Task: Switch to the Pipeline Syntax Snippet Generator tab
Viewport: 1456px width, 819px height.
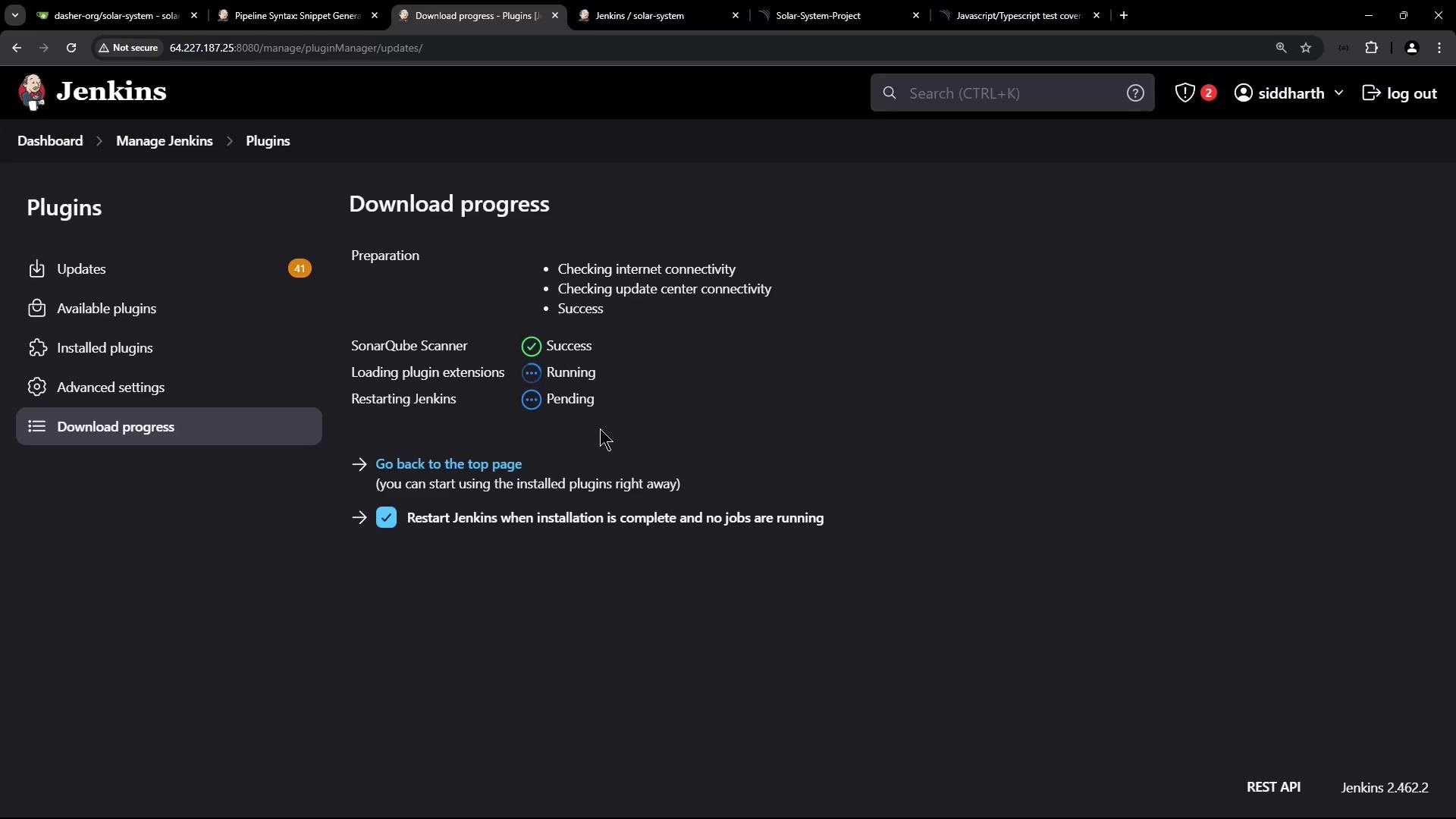Action: (297, 15)
